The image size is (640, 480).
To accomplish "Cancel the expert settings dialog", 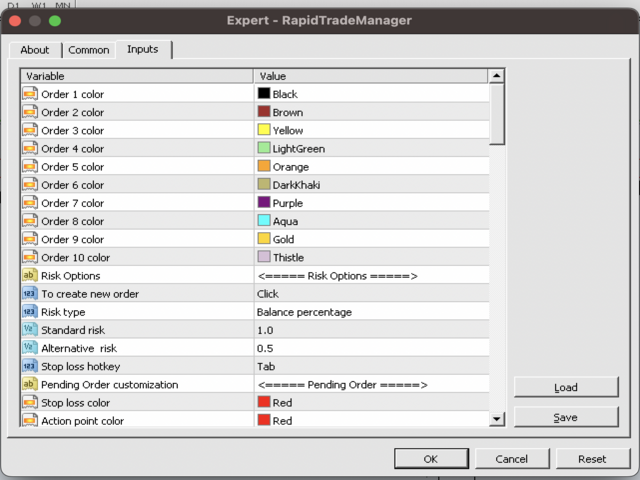I will (512, 459).
